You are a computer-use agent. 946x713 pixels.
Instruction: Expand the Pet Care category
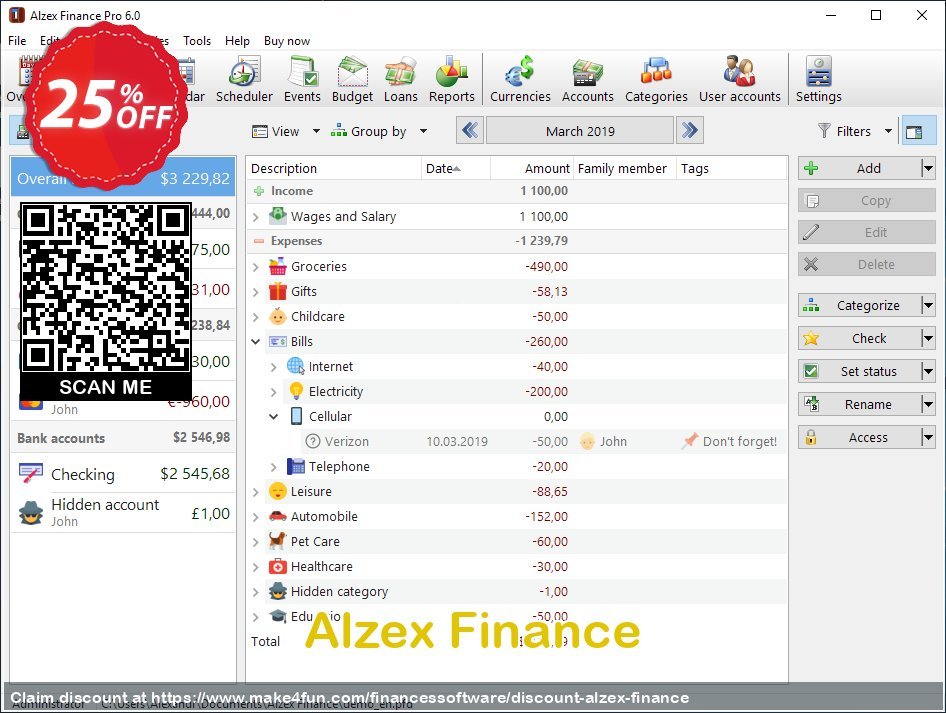click(x=256, y=542)
